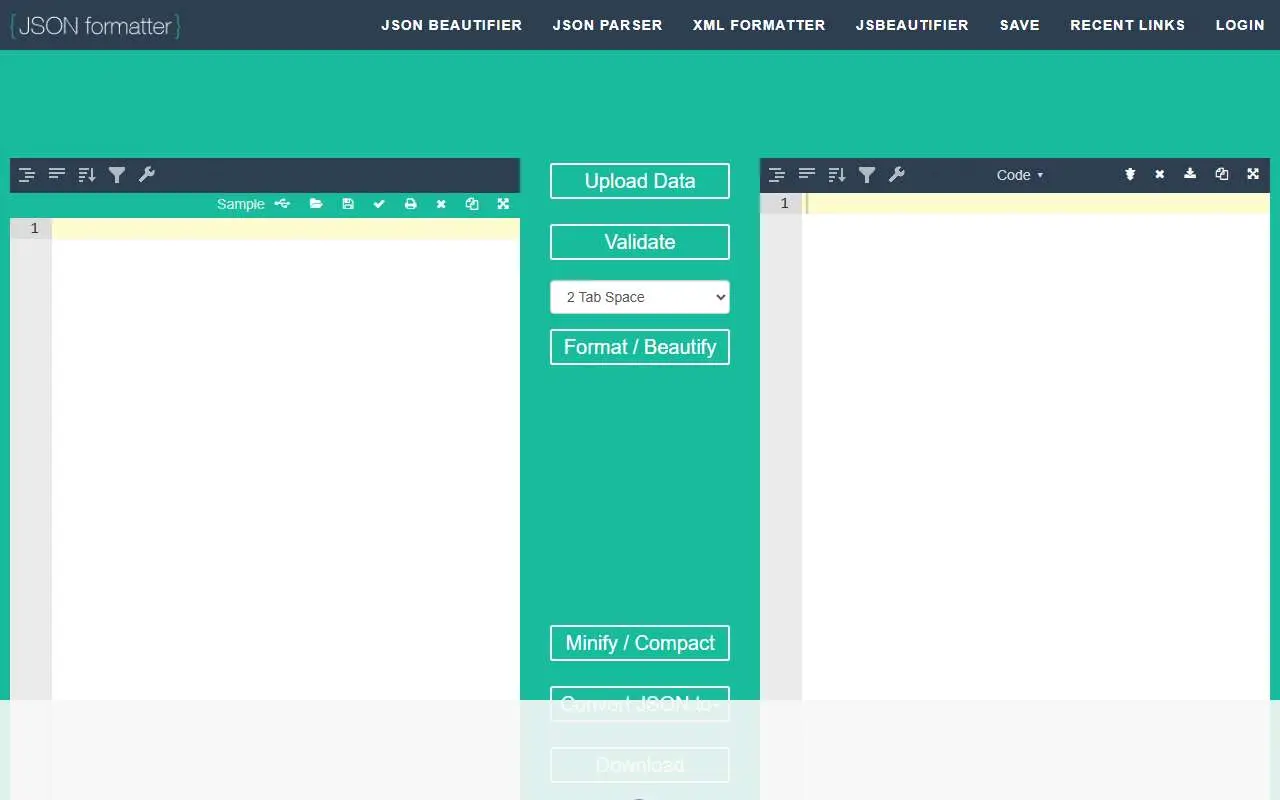Open the Code view mode dropdown

(1020, 175)
